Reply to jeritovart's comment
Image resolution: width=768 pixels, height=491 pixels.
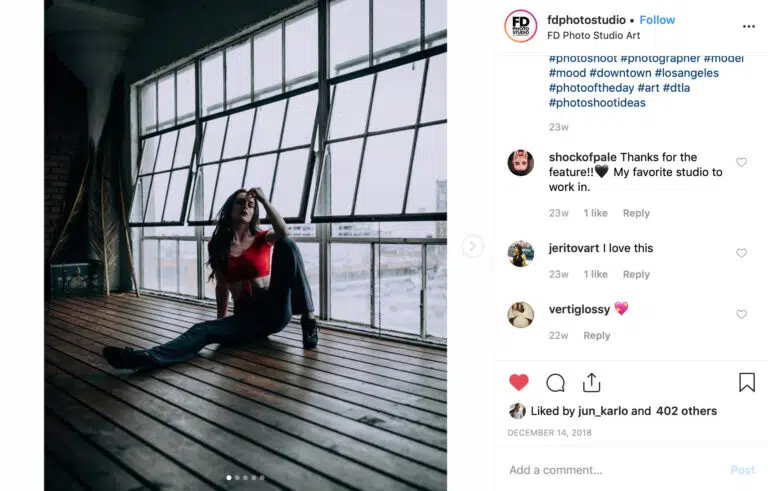pyautogui.click(x=636, y=274)
